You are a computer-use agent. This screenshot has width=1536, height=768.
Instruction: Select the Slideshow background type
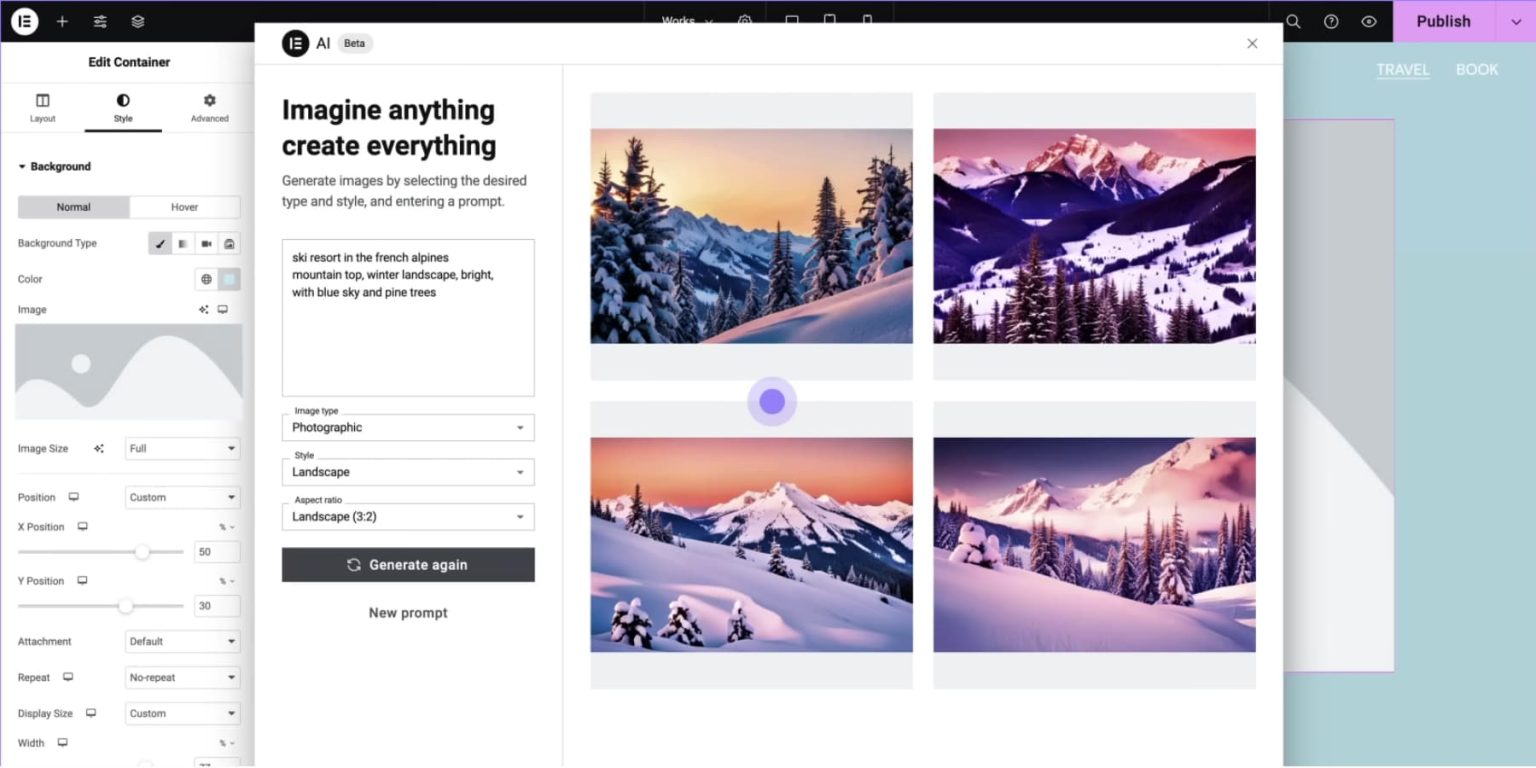click(x=228, y=243)
